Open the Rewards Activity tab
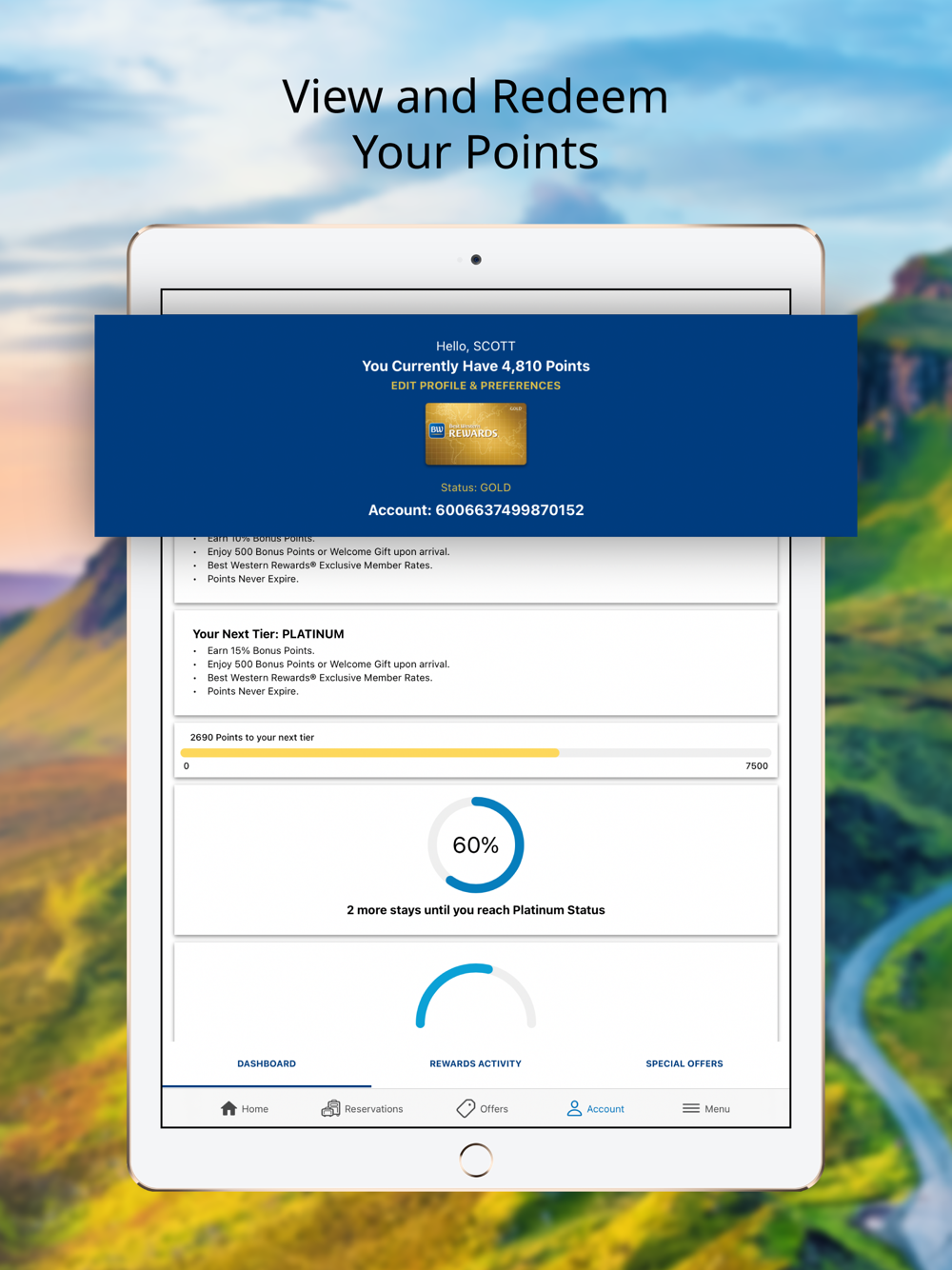This screenshot has height=1270, width=952. point(475,1063)
